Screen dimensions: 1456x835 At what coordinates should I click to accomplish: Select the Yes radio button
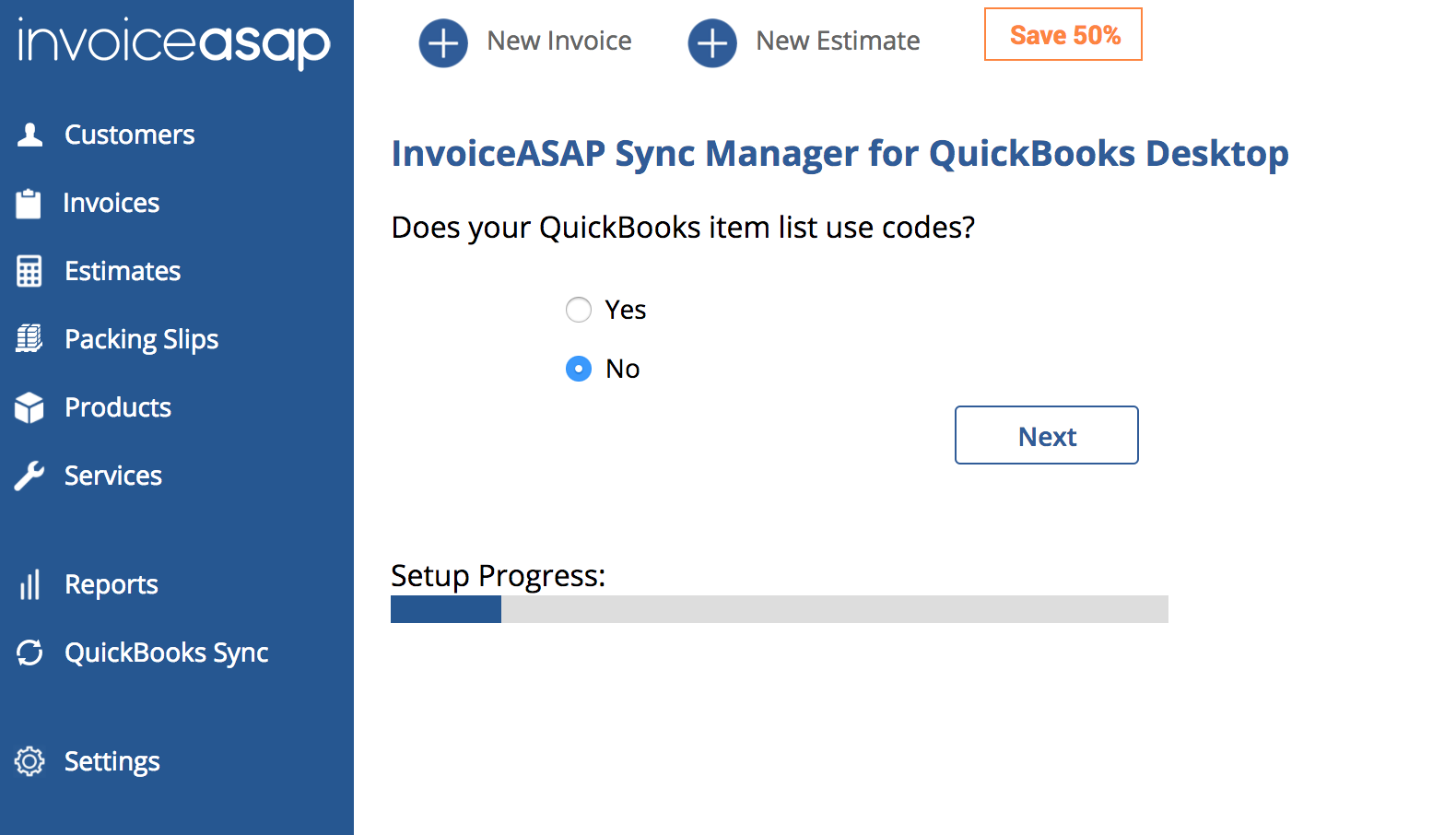[579, 310]
